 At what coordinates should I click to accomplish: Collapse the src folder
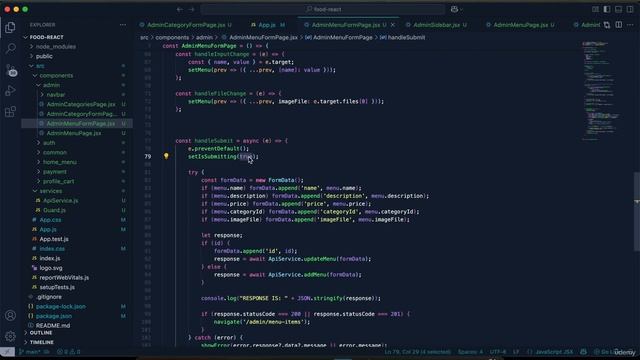40,66
